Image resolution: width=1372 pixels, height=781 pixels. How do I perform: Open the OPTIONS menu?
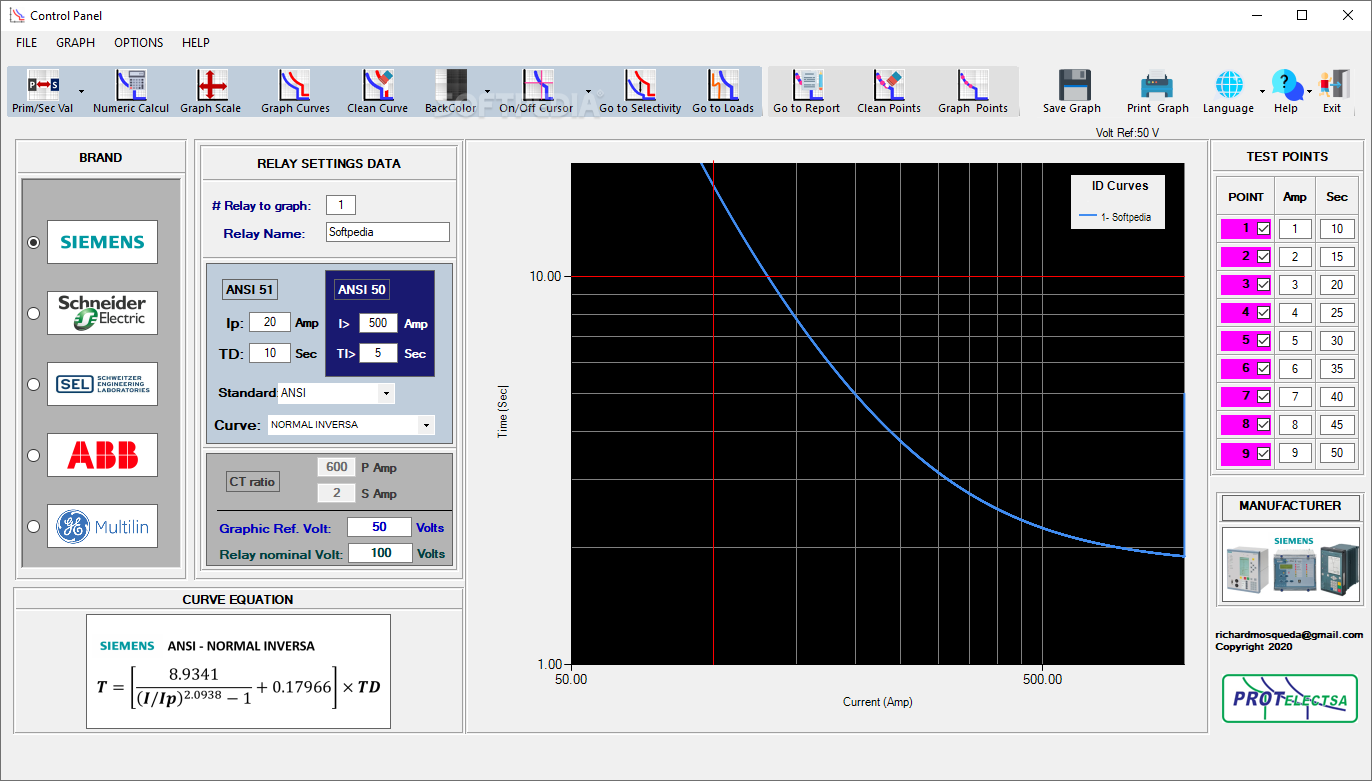pyautogui.click(x=139, y=43)
